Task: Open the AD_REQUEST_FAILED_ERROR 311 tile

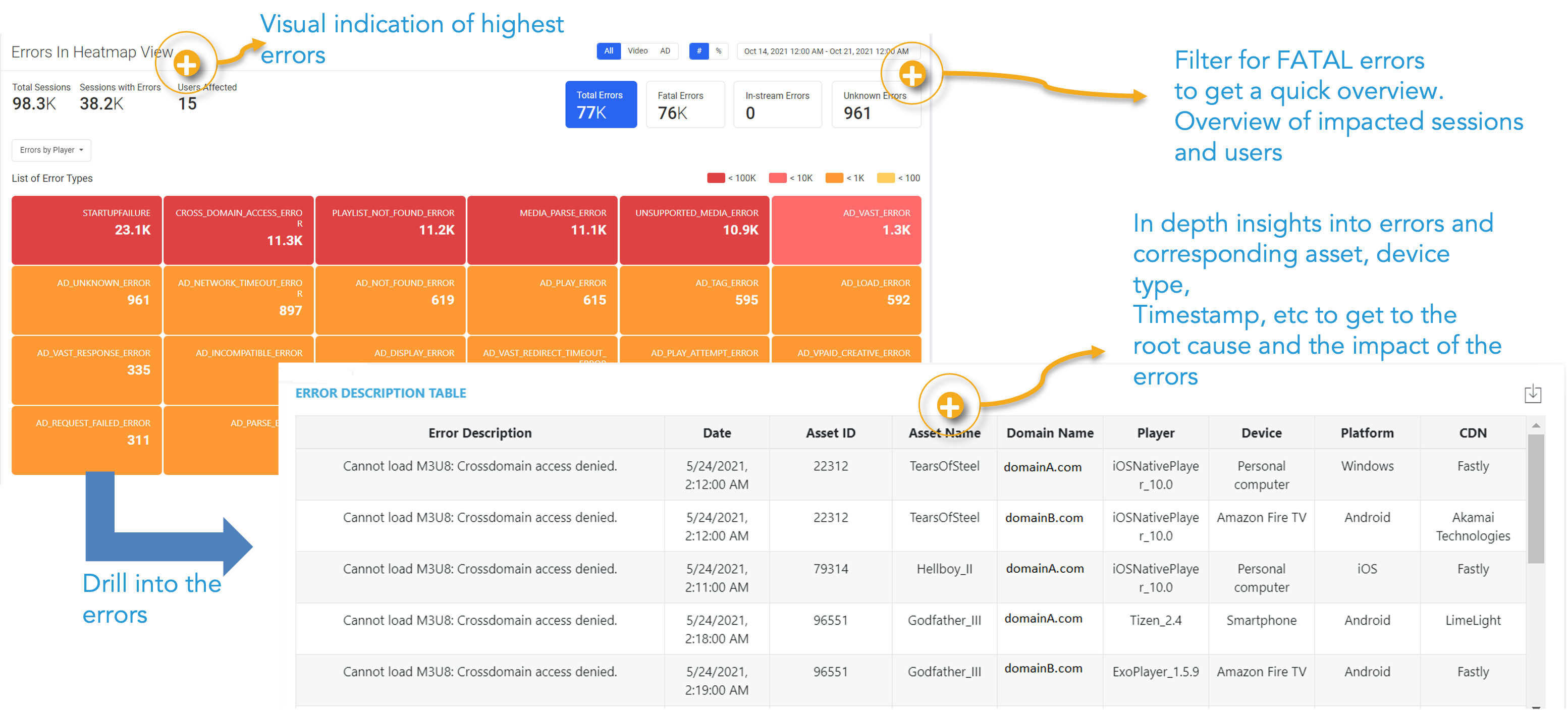Action: 86,440
